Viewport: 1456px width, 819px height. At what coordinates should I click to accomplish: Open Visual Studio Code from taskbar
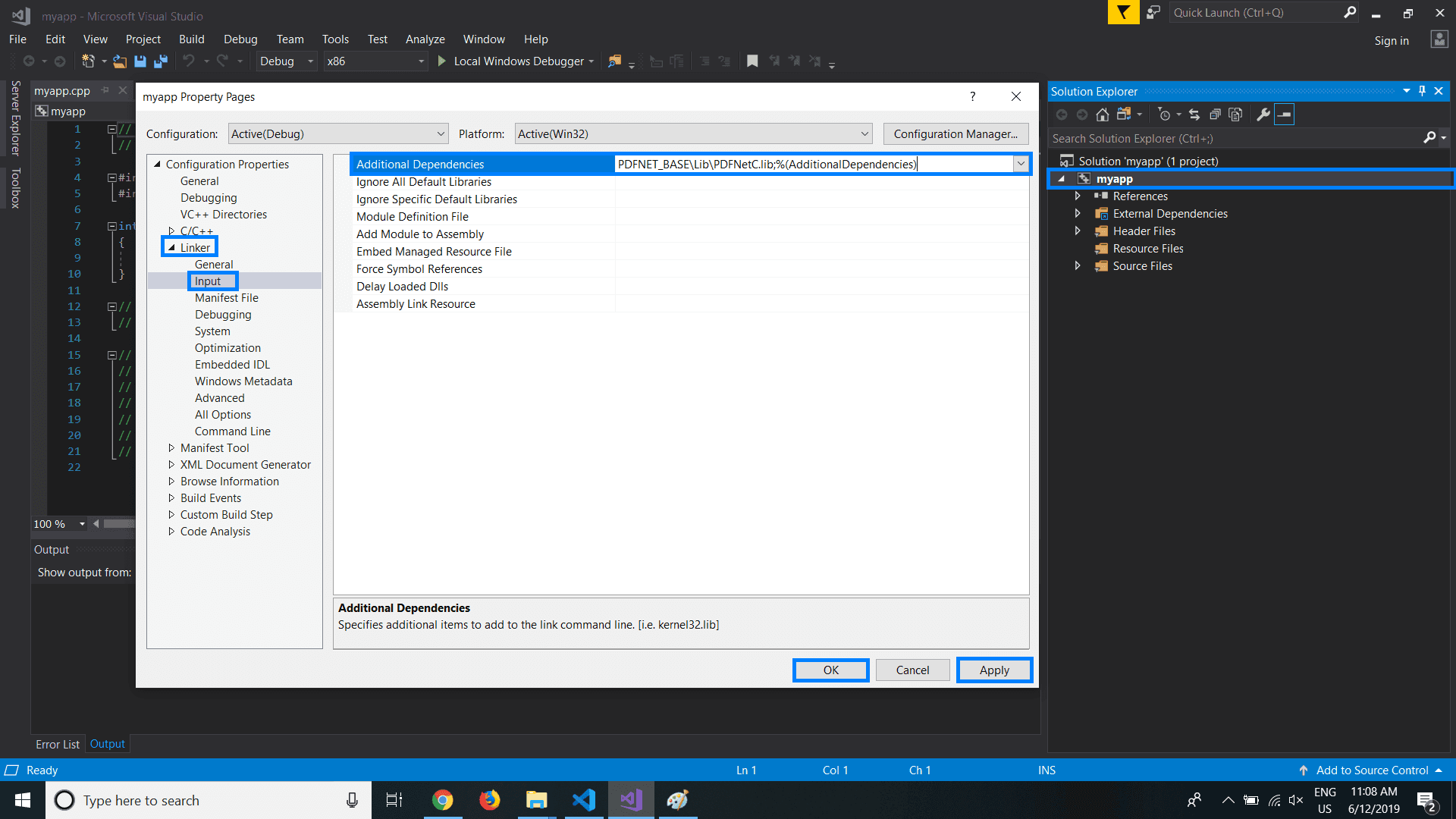[x=584, y=800]
